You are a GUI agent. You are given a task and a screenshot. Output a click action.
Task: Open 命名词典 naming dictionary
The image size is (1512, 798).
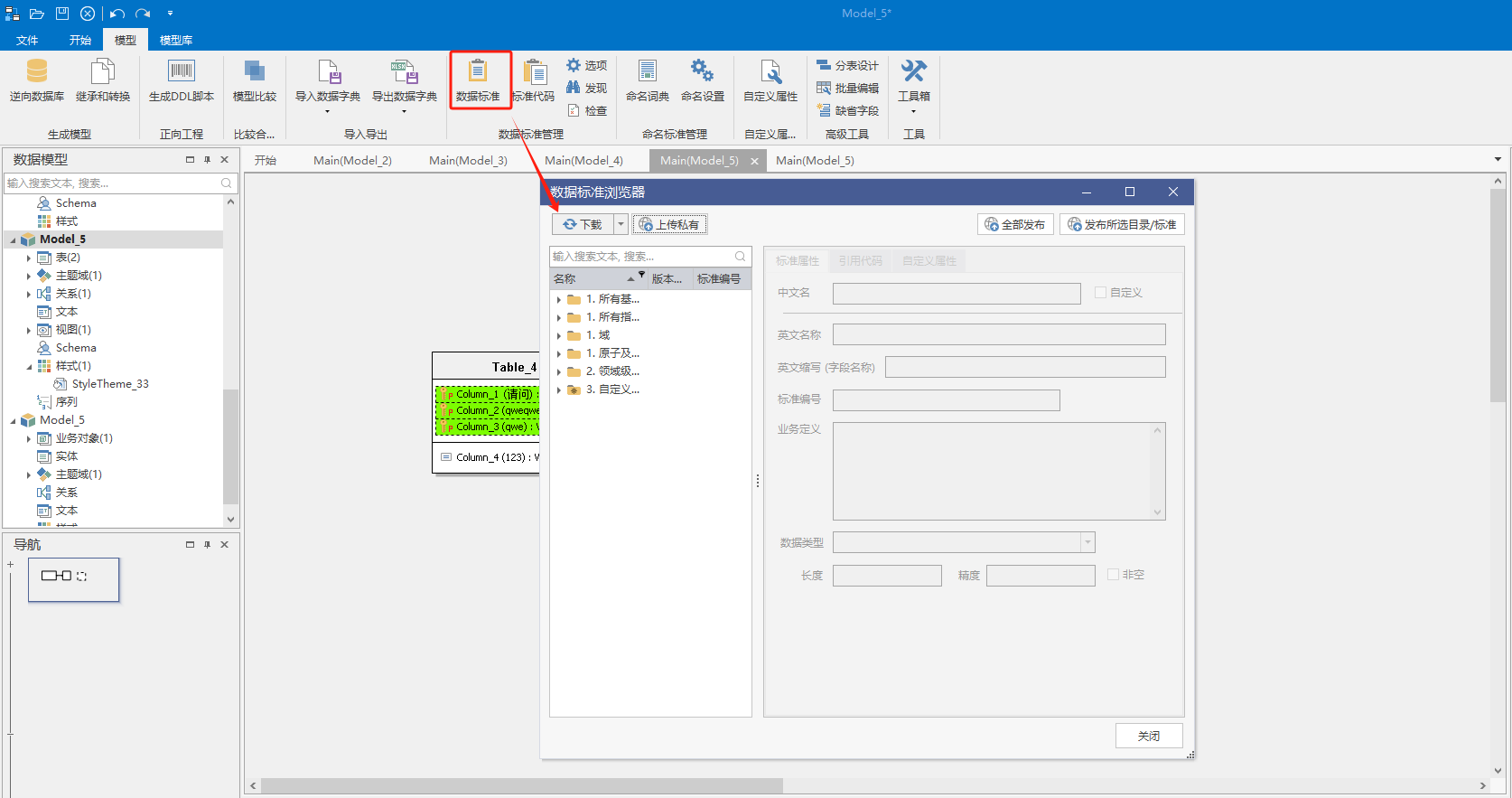click(x=648, y=80)
